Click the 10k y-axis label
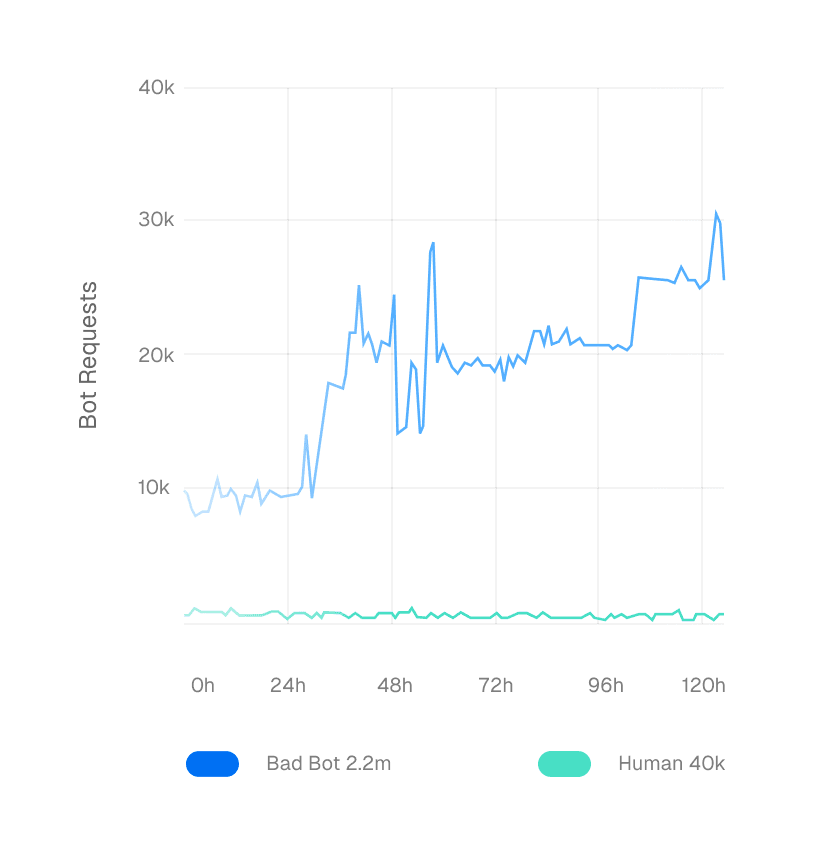The height and width of the screenshot is (860, 828). click(157, 488)
